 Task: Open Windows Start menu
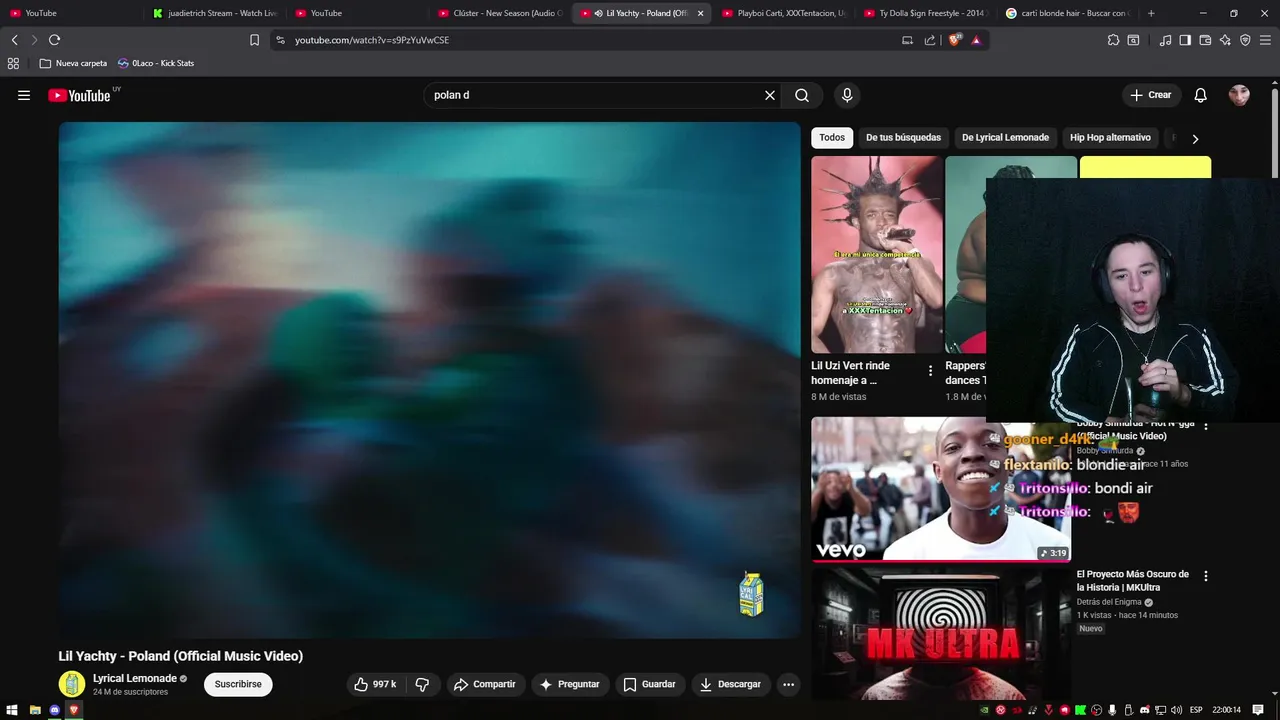[13, 710]
